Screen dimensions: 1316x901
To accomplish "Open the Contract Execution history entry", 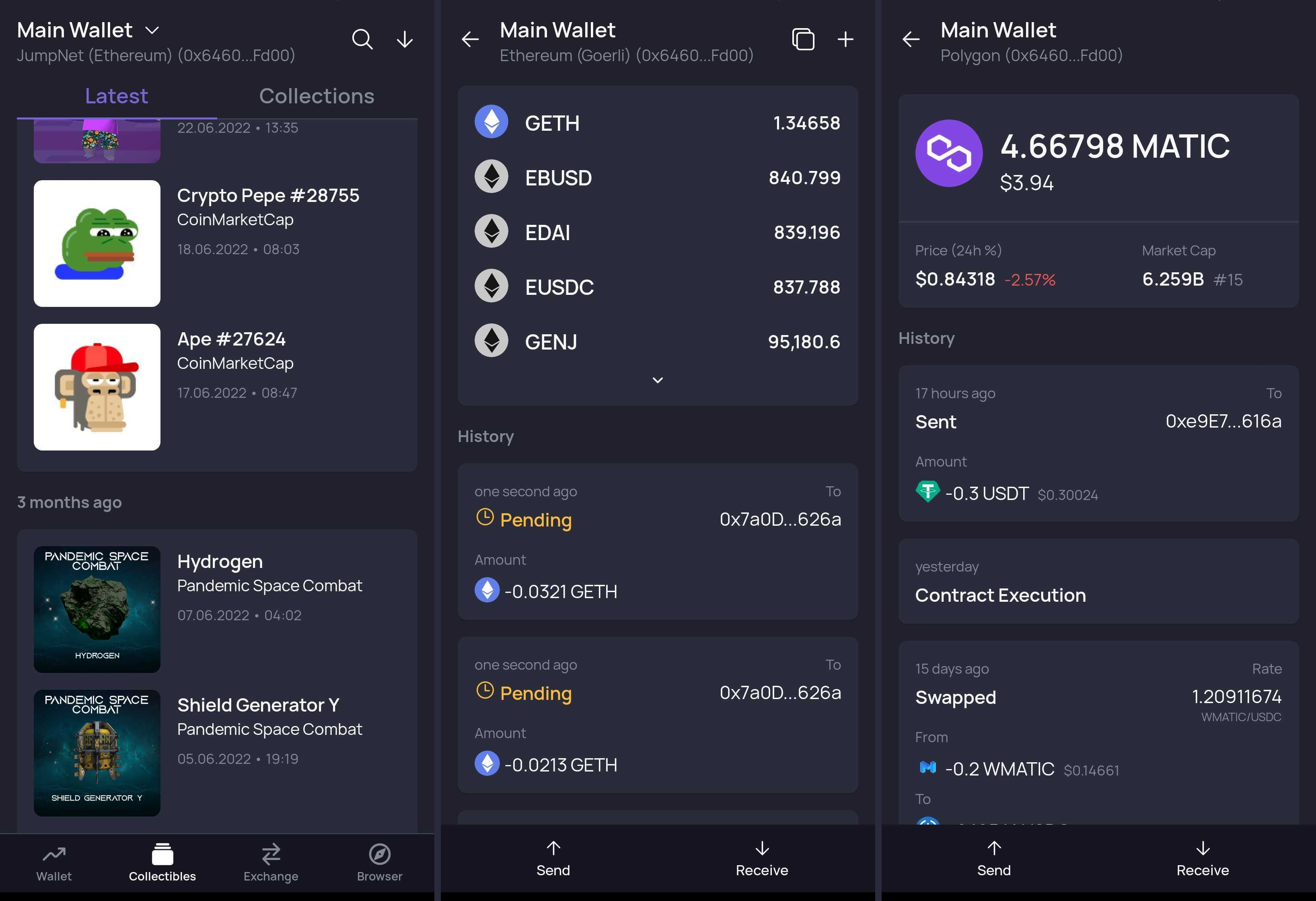I will (x=1098, y=582).
